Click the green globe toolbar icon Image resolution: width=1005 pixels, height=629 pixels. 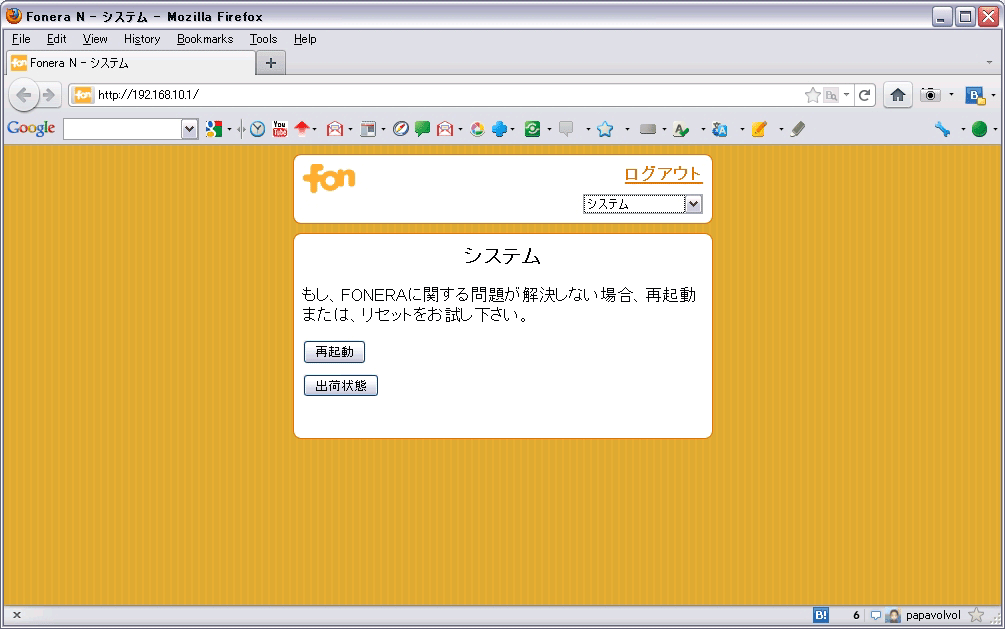[979, 129]
